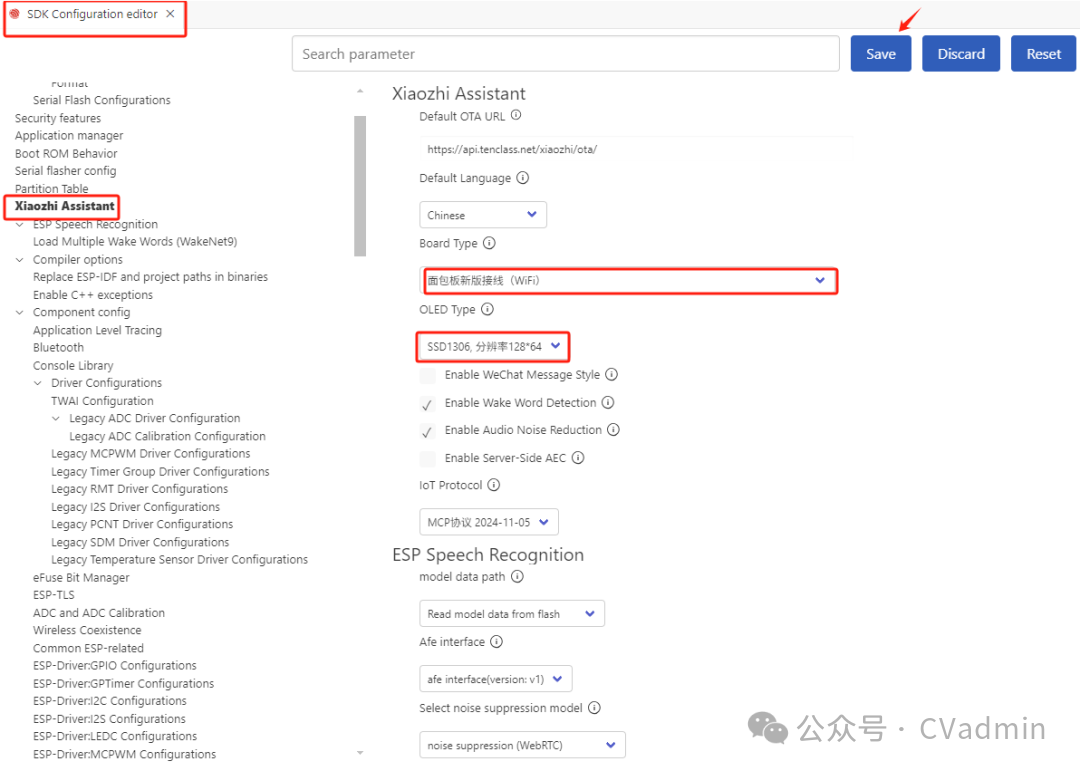Select Partition Table in the sidebar
This screenshot has height=771, width=1080.
pyautogui.click(x=52, y=189)
